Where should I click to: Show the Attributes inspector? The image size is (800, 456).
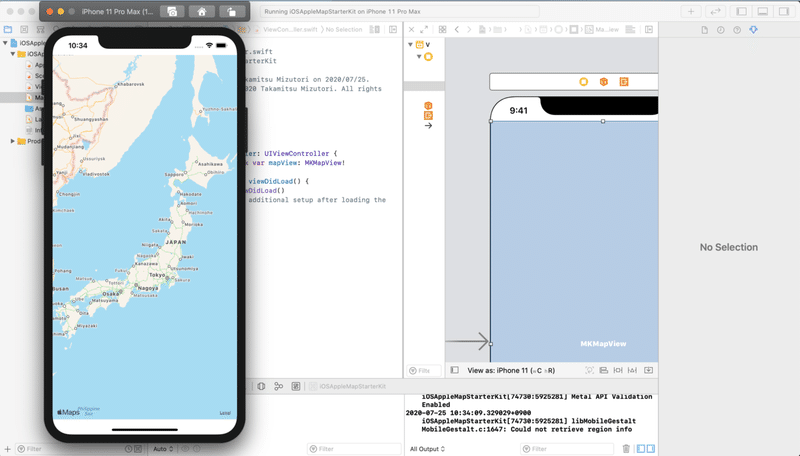click(754, 30)
